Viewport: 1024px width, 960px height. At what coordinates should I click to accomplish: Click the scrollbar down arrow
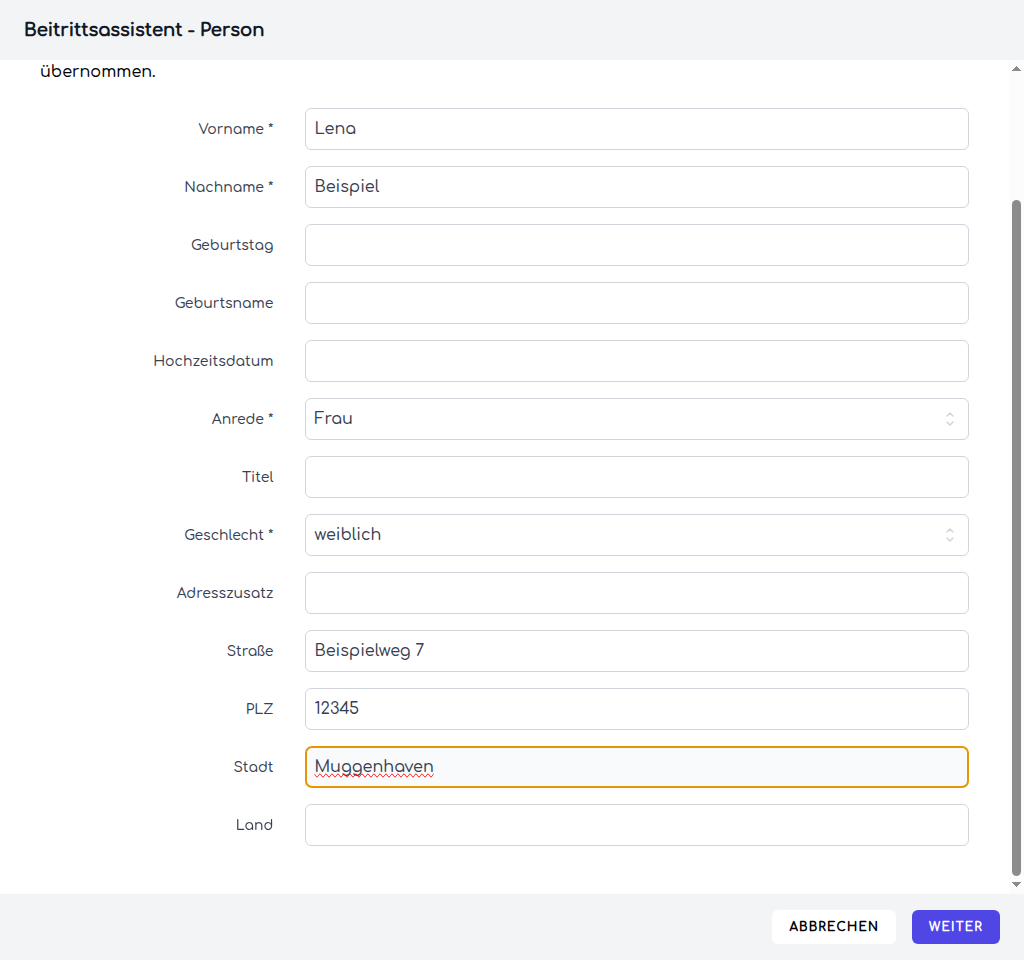(1016, 884)
